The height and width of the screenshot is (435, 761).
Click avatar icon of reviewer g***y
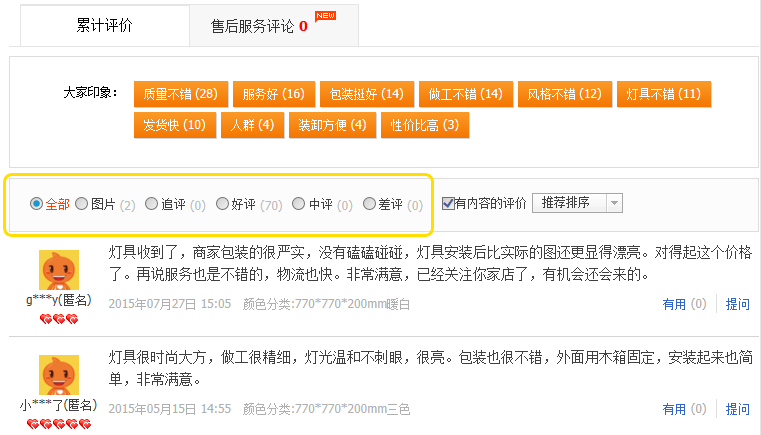click(59, 270)
